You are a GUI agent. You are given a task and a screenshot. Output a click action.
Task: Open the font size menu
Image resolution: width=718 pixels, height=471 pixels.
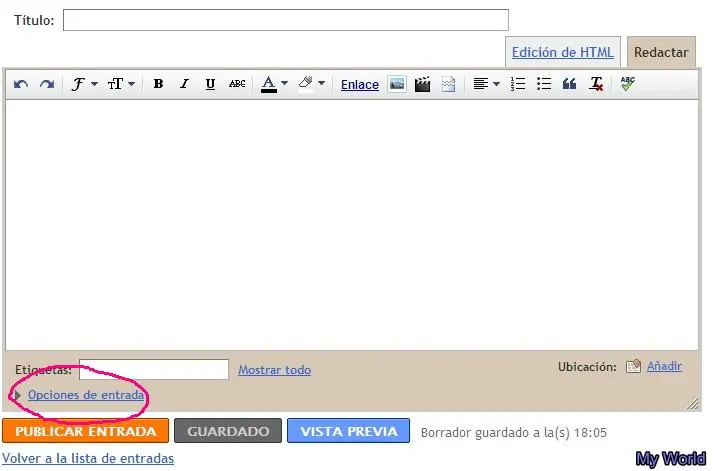(x=121, y=84)
